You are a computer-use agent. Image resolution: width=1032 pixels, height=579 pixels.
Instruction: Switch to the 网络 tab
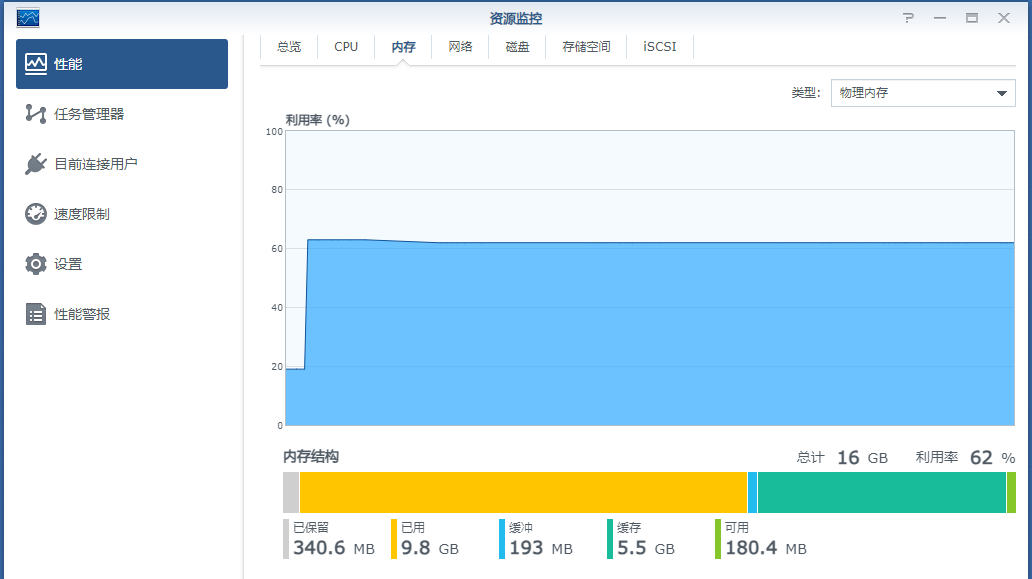point(460,47)
